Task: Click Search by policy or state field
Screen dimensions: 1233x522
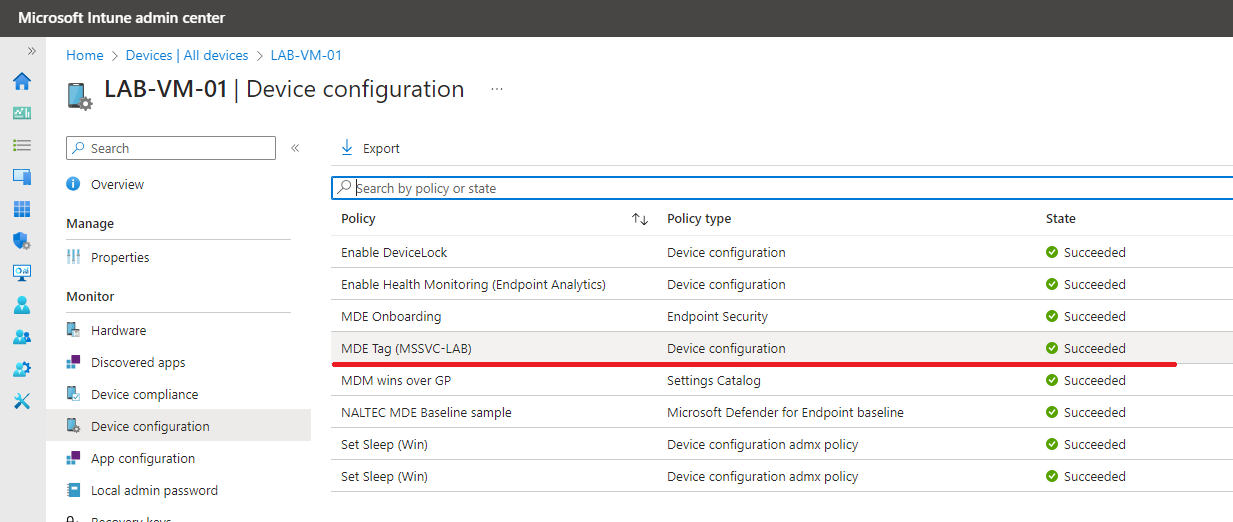Action: [780, 188]
